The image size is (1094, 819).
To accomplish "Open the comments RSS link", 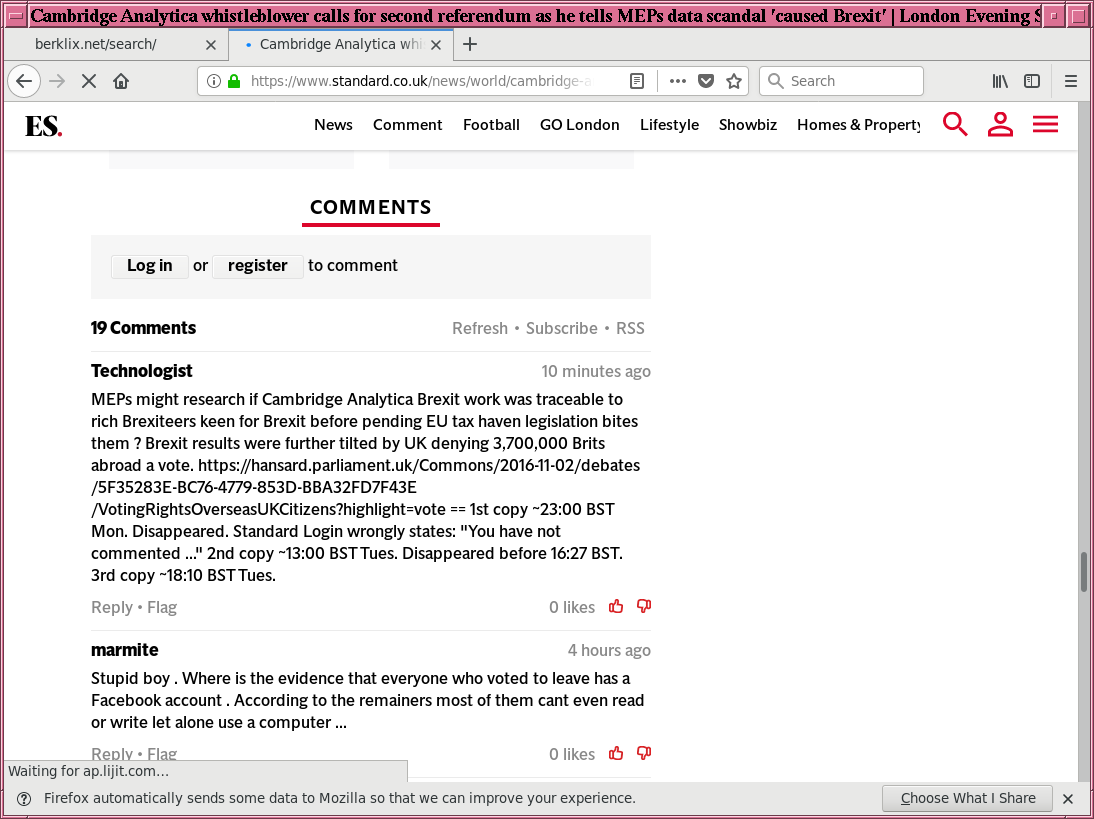I will click(x=630, y=329).
